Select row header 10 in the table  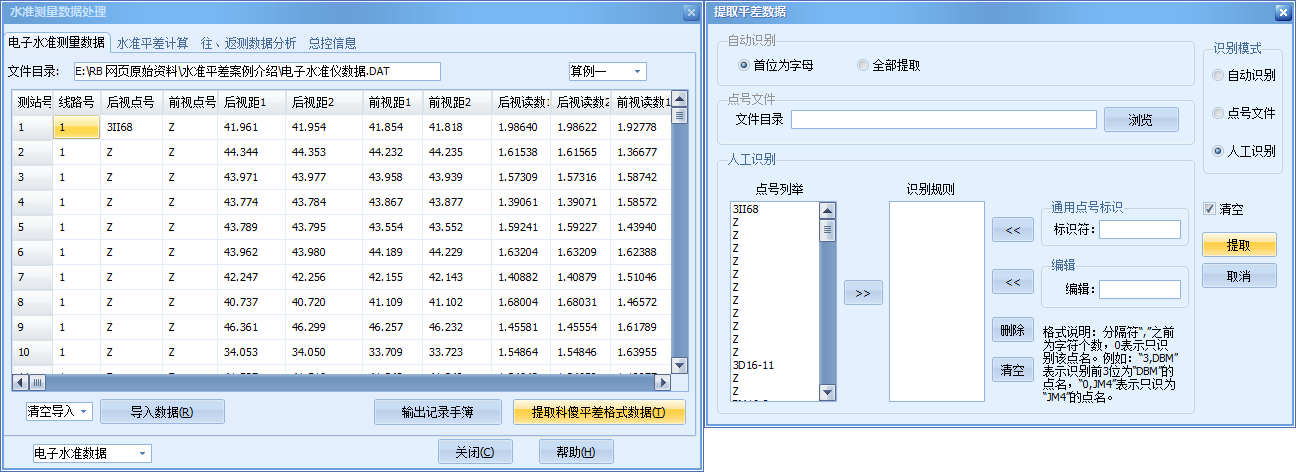click(33, 352)
